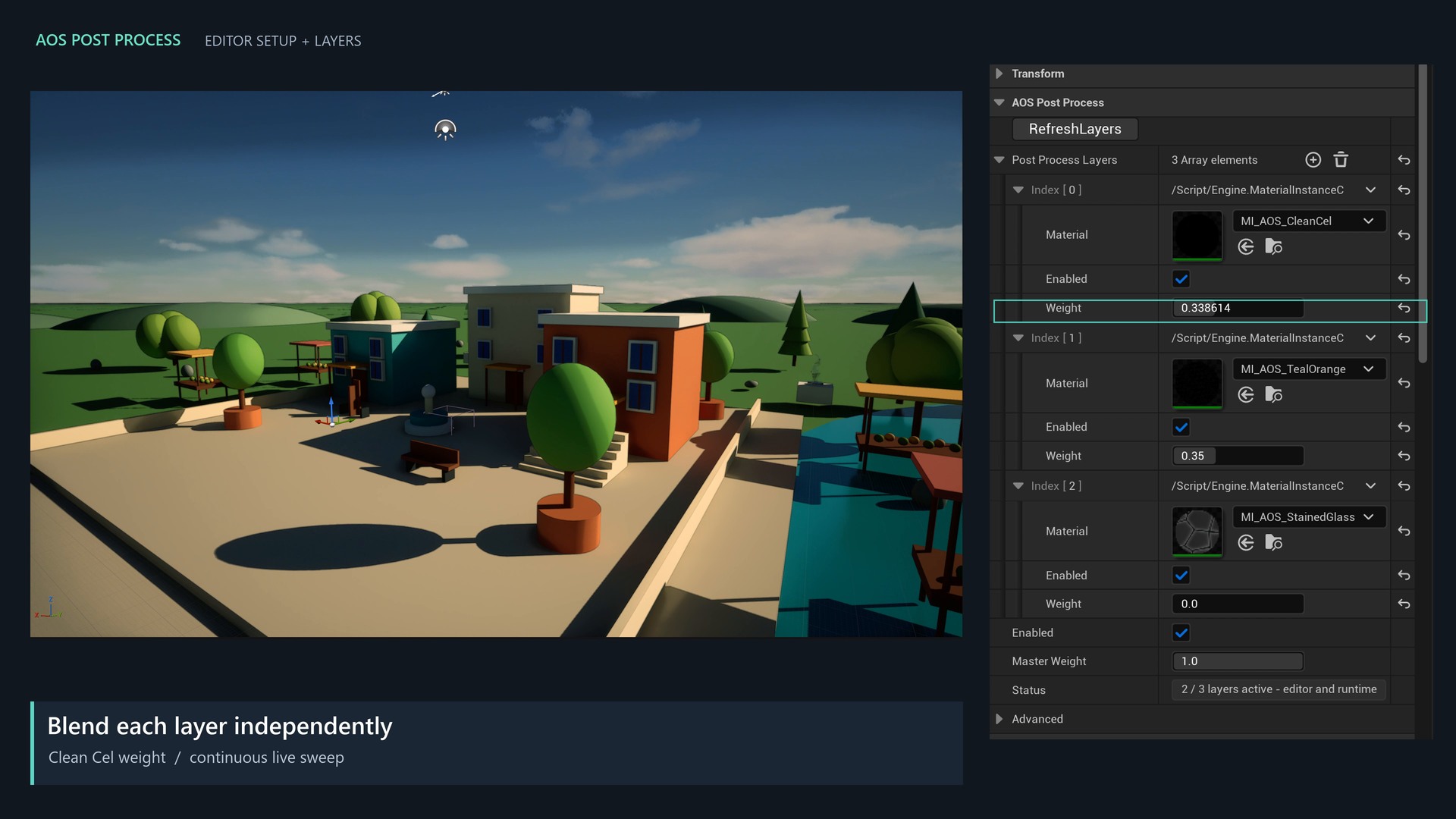Delete all Post Process Layers array elements
Image resolution: width=1456 pixels, height=819 pixels.
click(1341, 159)
